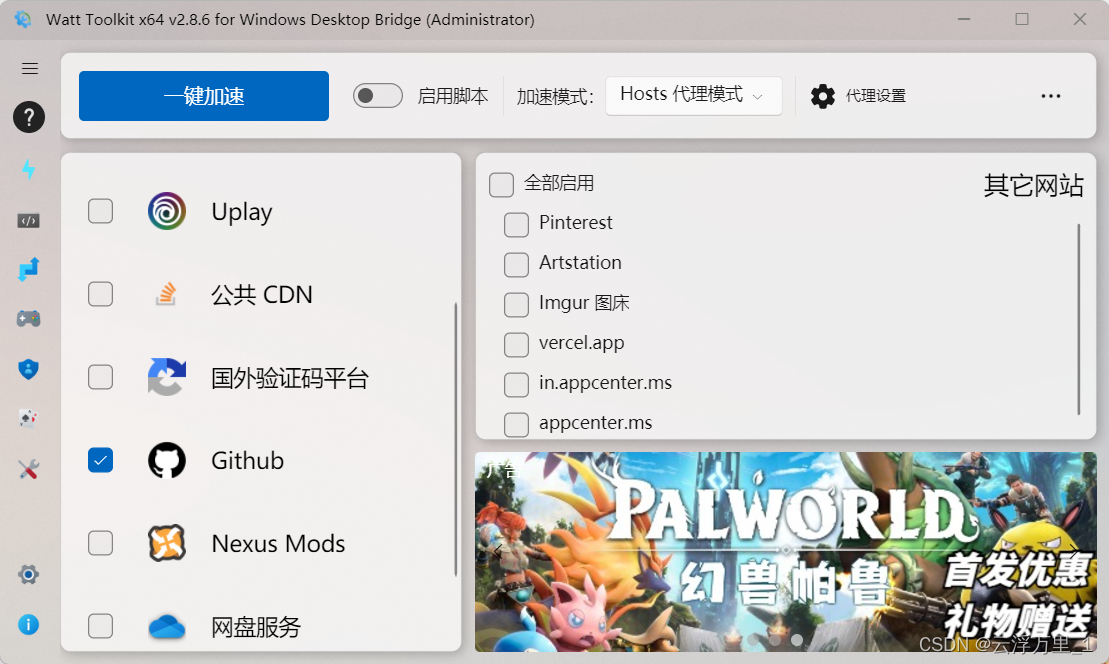The width and height of the screenshot is (1109, 664).
Task: Open the blue info about icon
Action: pyautogui.click(x=28, y=624)
